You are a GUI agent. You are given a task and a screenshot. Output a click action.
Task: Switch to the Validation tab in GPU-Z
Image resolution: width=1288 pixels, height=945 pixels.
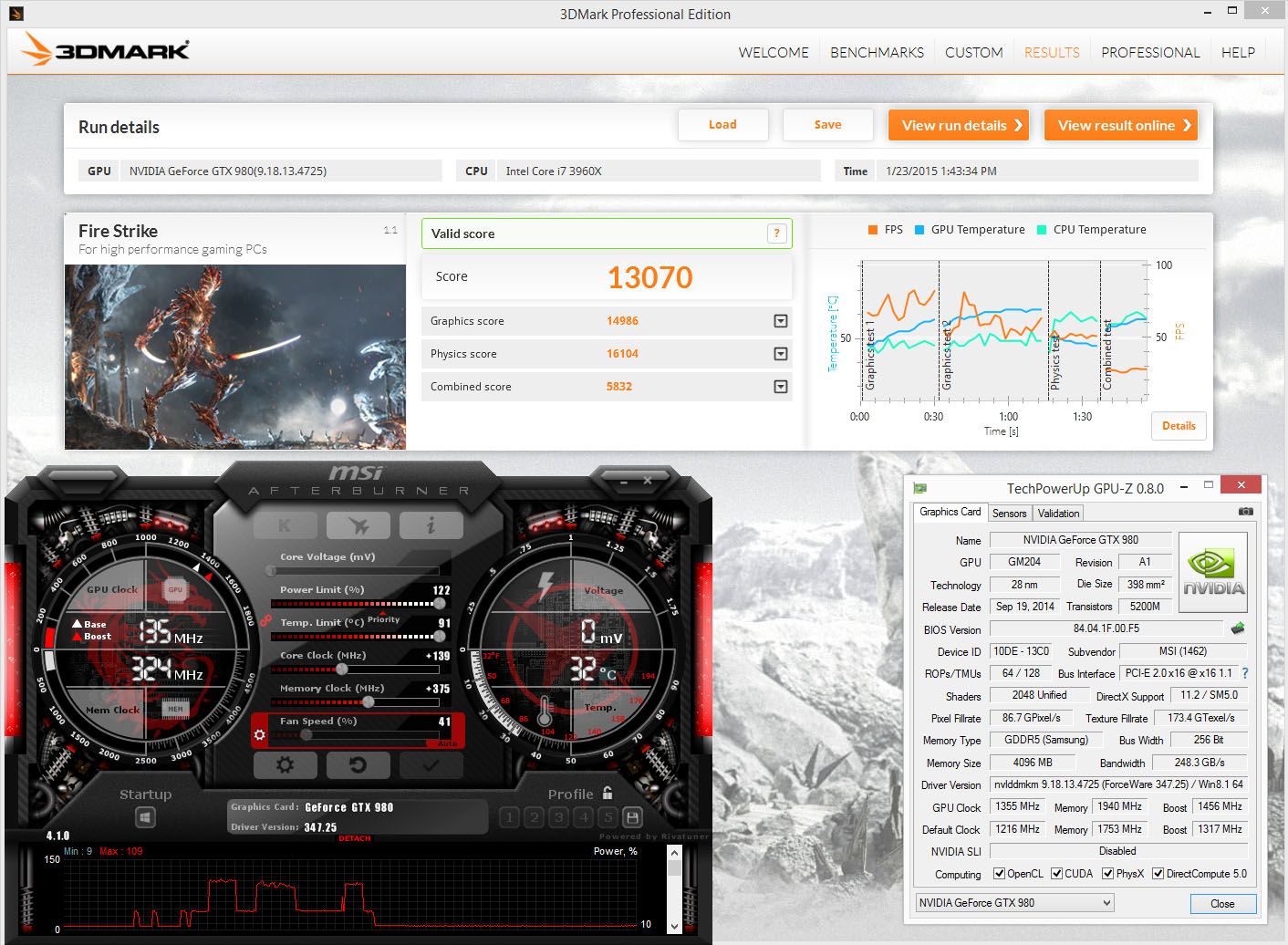(x=1058, y=514)
